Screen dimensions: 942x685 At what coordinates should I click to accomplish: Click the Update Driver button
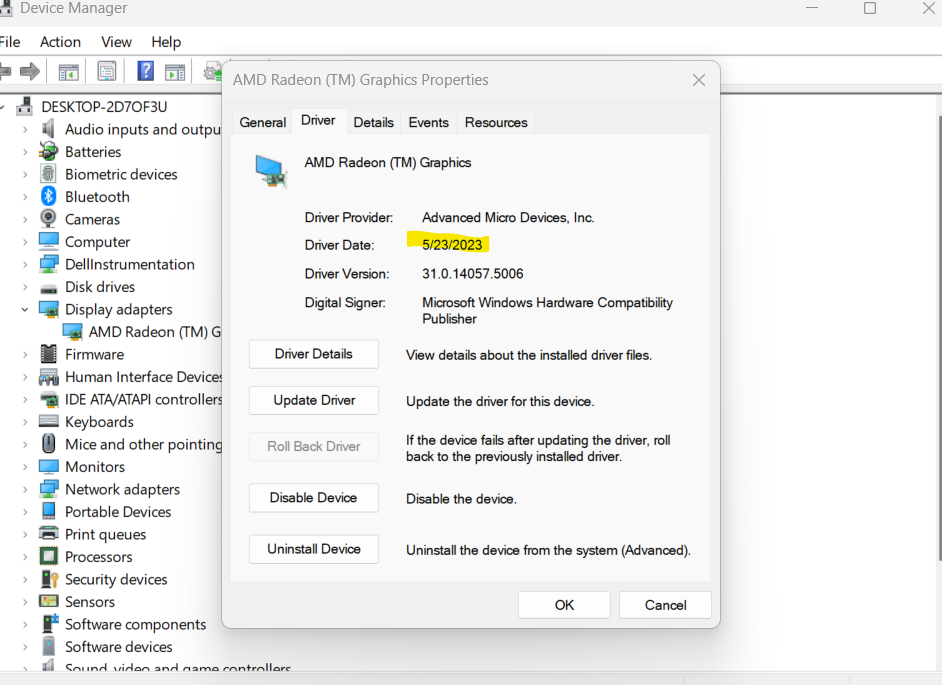coord(313,400)
